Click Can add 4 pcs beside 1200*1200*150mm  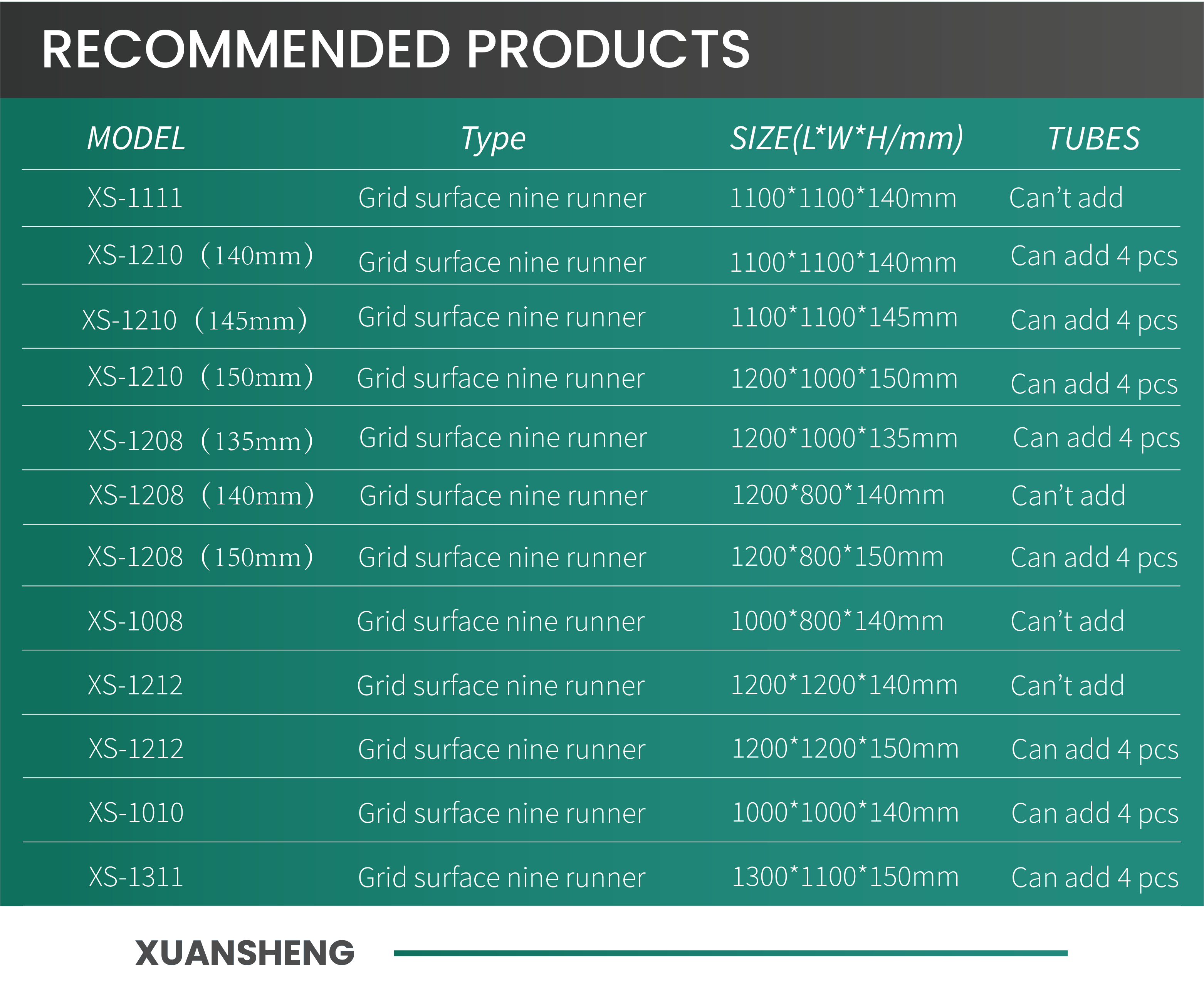(x=1095, y=750)
